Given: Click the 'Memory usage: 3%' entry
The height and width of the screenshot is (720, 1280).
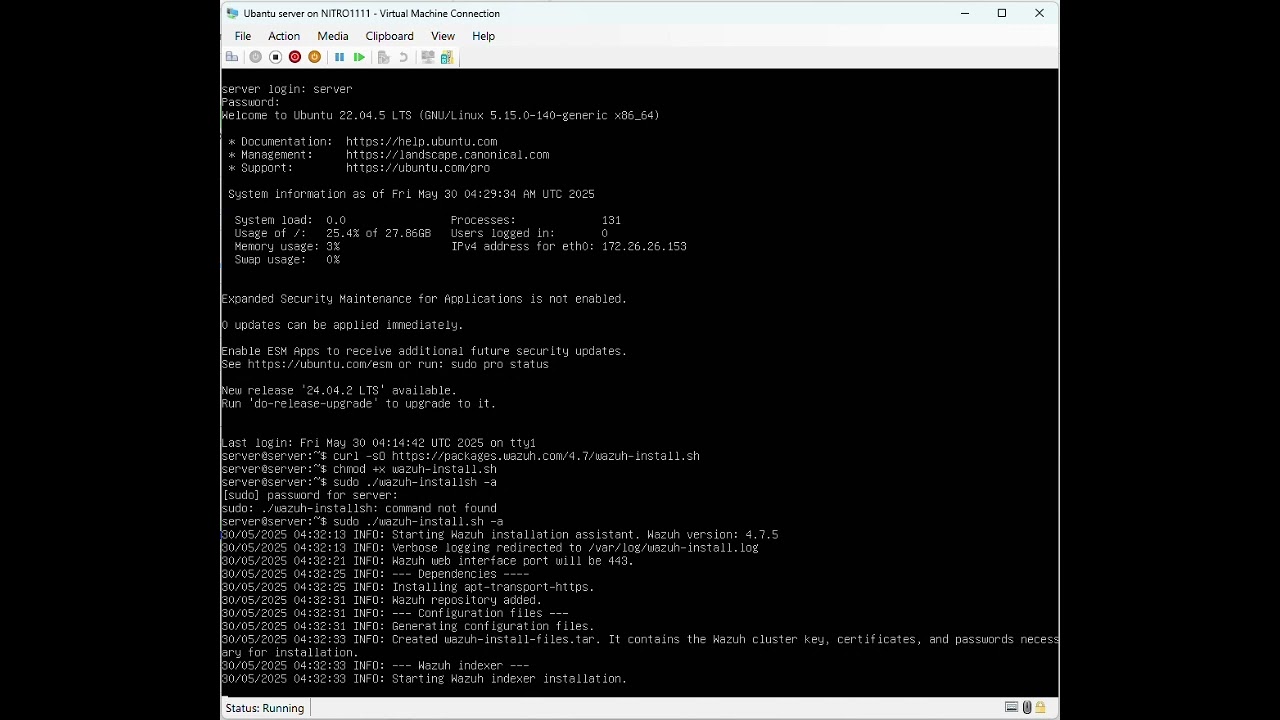Looking at the screenshot, I should coord(287,246).
